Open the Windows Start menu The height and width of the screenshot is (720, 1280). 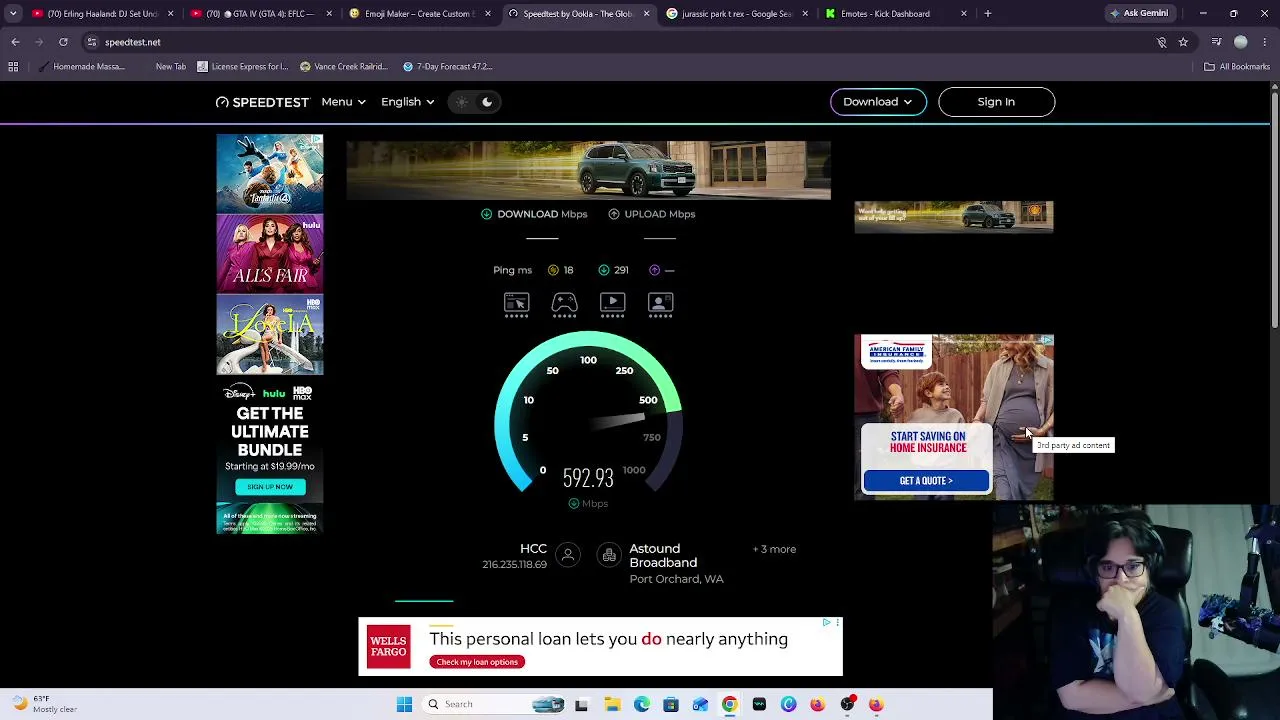[x=404, y=705]
